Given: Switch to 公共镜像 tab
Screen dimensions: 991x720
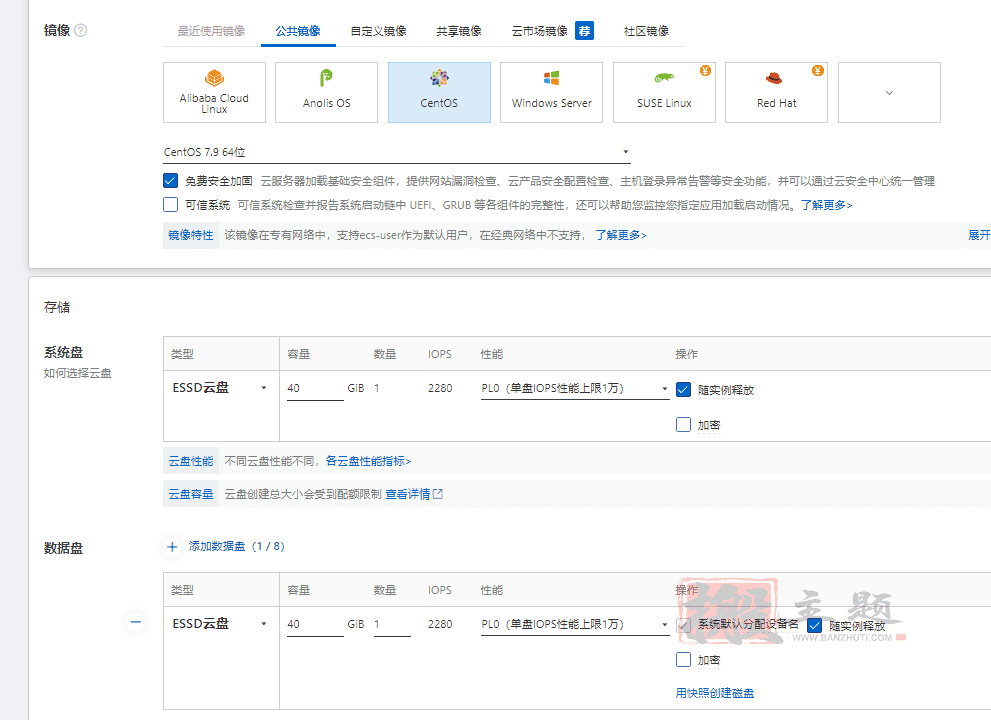Looking at the screenshot, I should [x=298, y=31].
